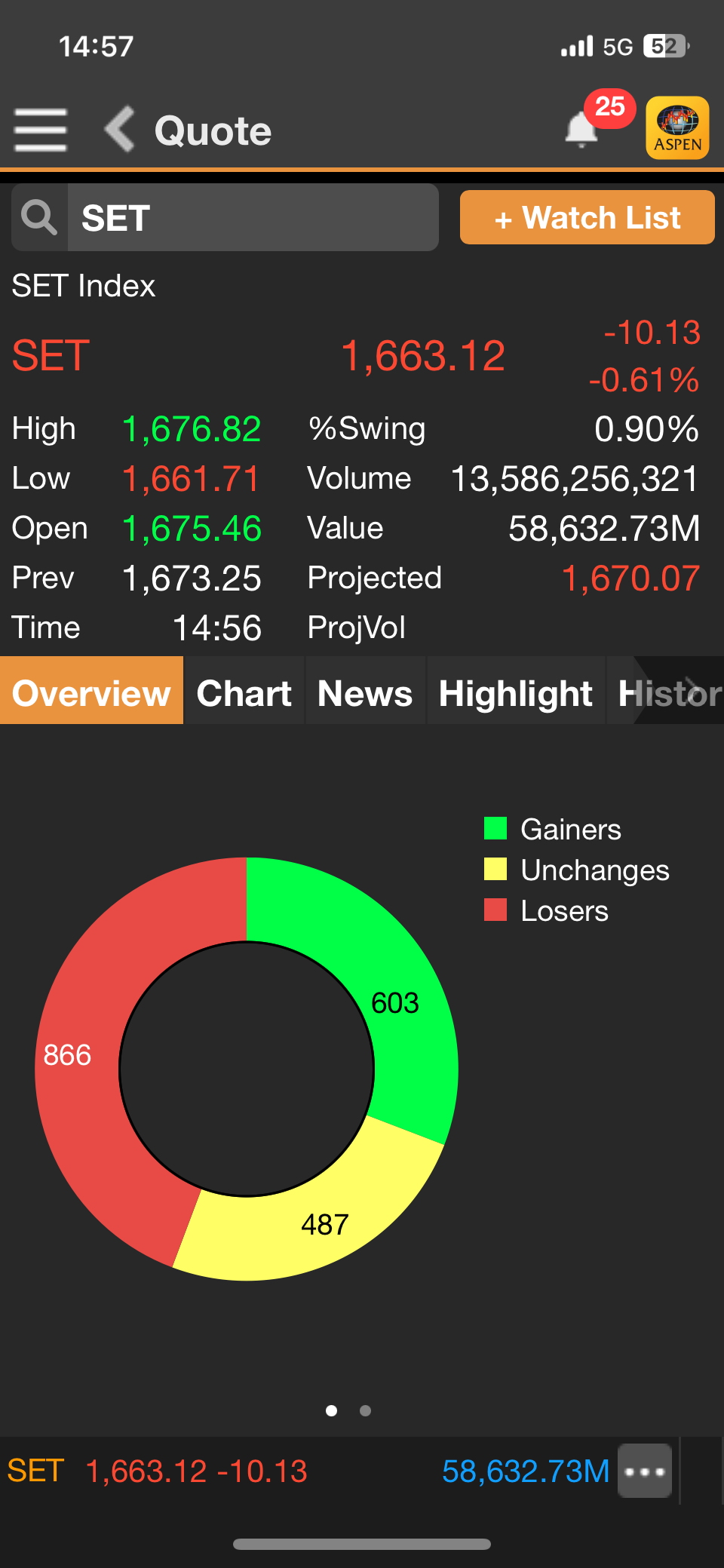Viewport: 724px width, 1568px height.
Task: Tap the 5G network indicator
Action: pos(618,47)
